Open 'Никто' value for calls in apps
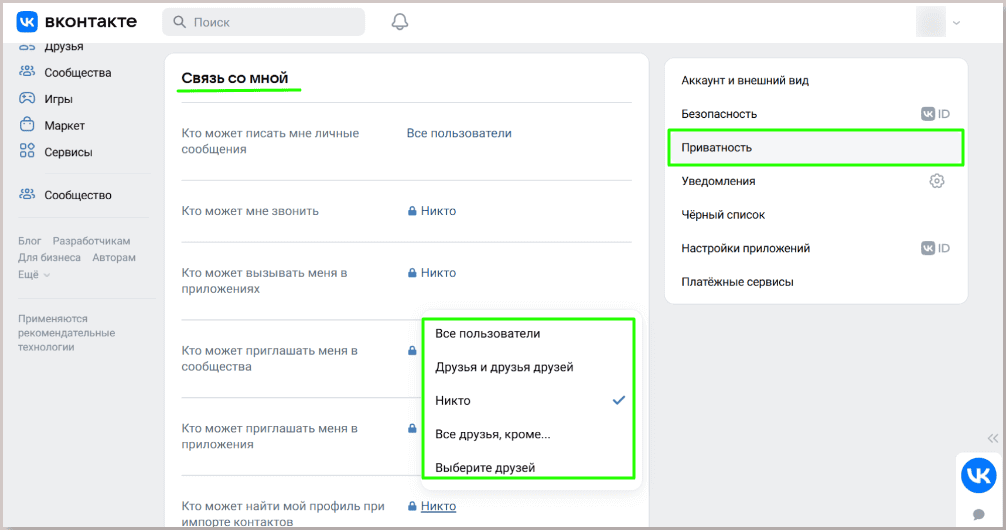Screen dimensions: 1006x530 pos(438,273)
